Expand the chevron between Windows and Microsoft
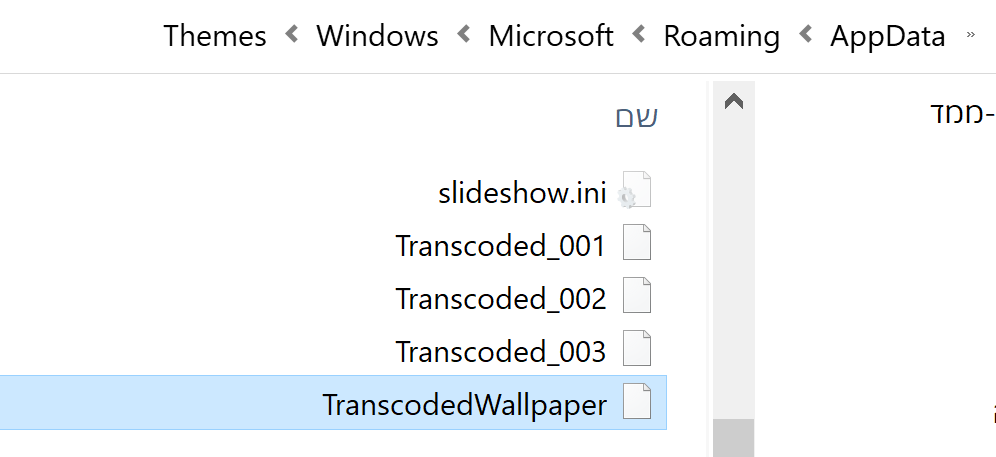996x457 pixels. coord(464,36)
